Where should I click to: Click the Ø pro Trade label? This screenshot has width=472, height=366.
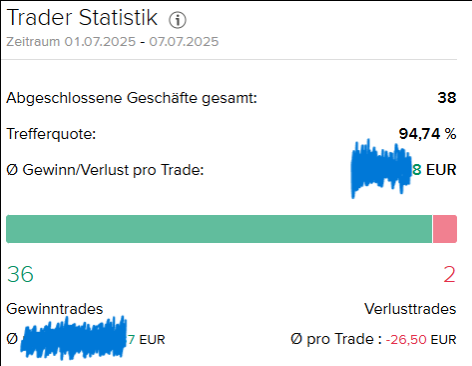coord(336,339)
